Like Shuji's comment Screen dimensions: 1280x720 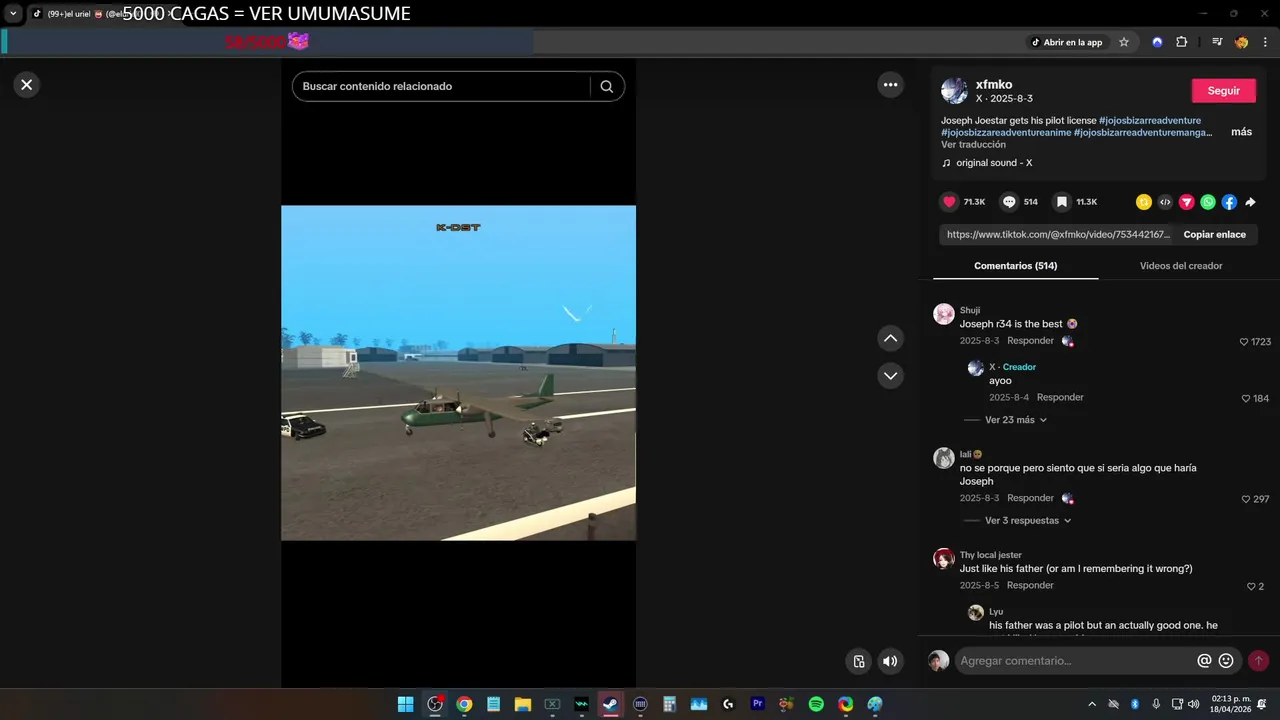1244,342
